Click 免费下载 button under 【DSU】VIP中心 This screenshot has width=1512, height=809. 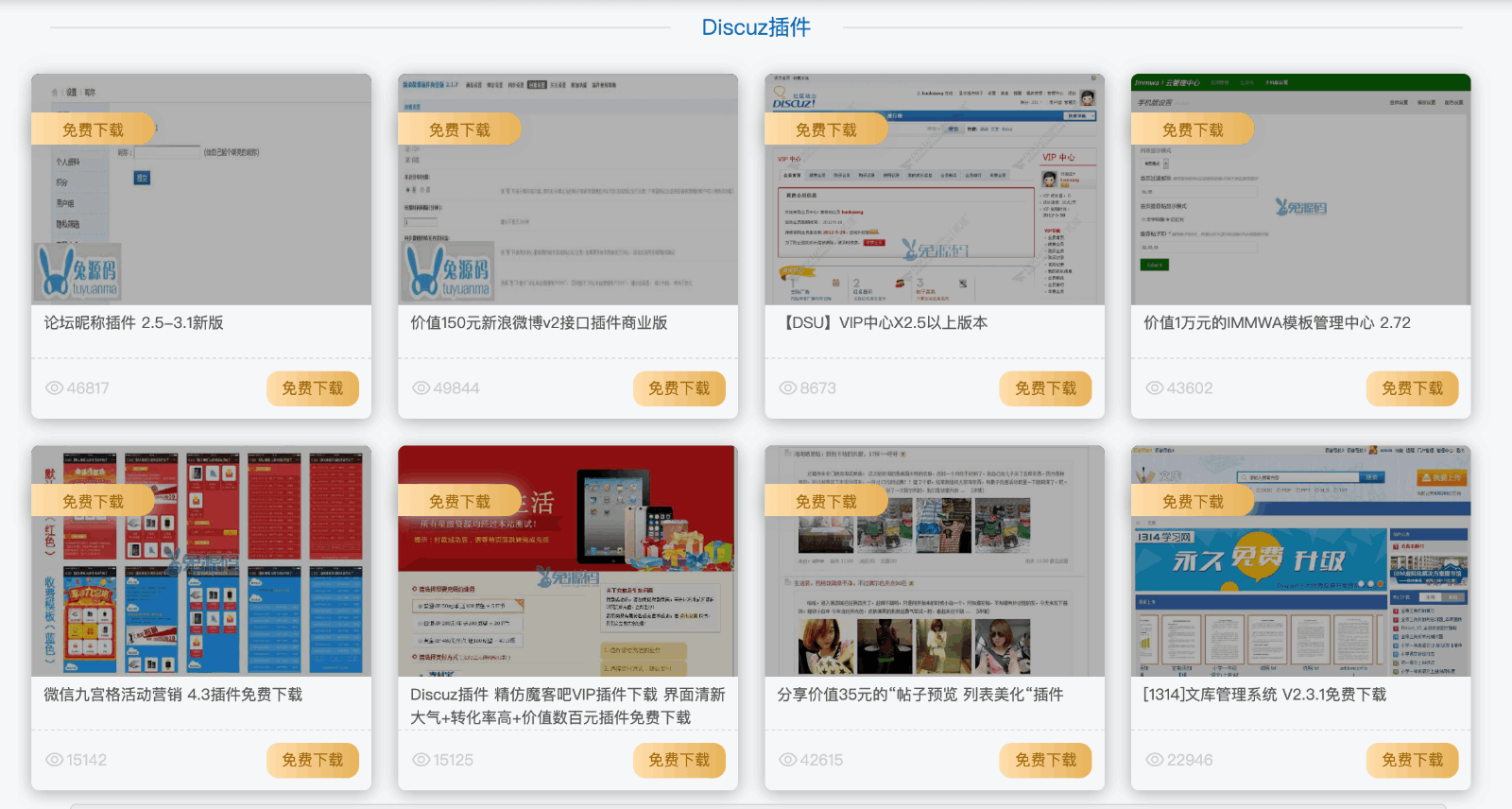[1046, 388]
